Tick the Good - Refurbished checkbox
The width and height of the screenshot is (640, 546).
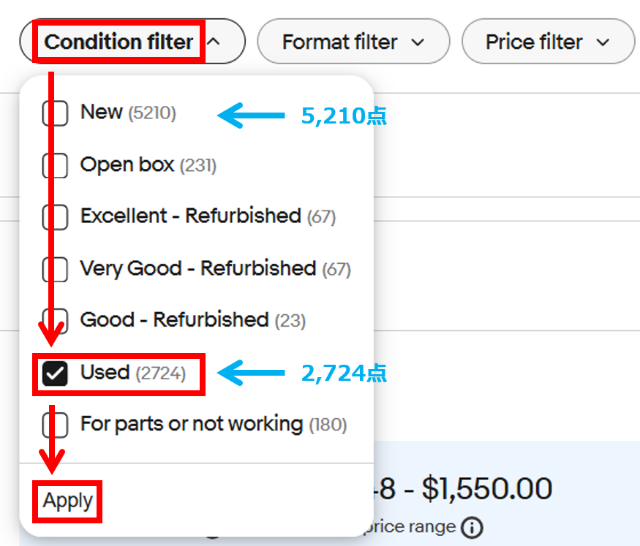(55, 320)
